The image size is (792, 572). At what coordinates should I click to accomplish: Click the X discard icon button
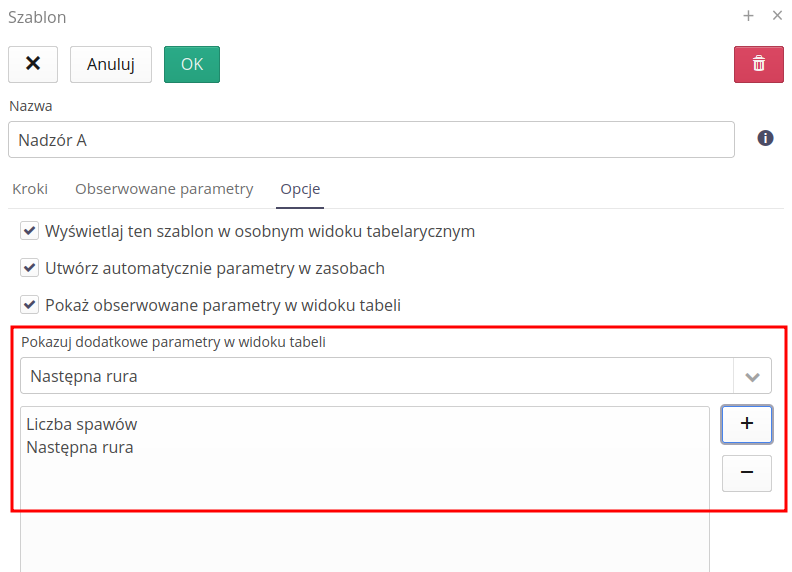(x=33, y=64)
